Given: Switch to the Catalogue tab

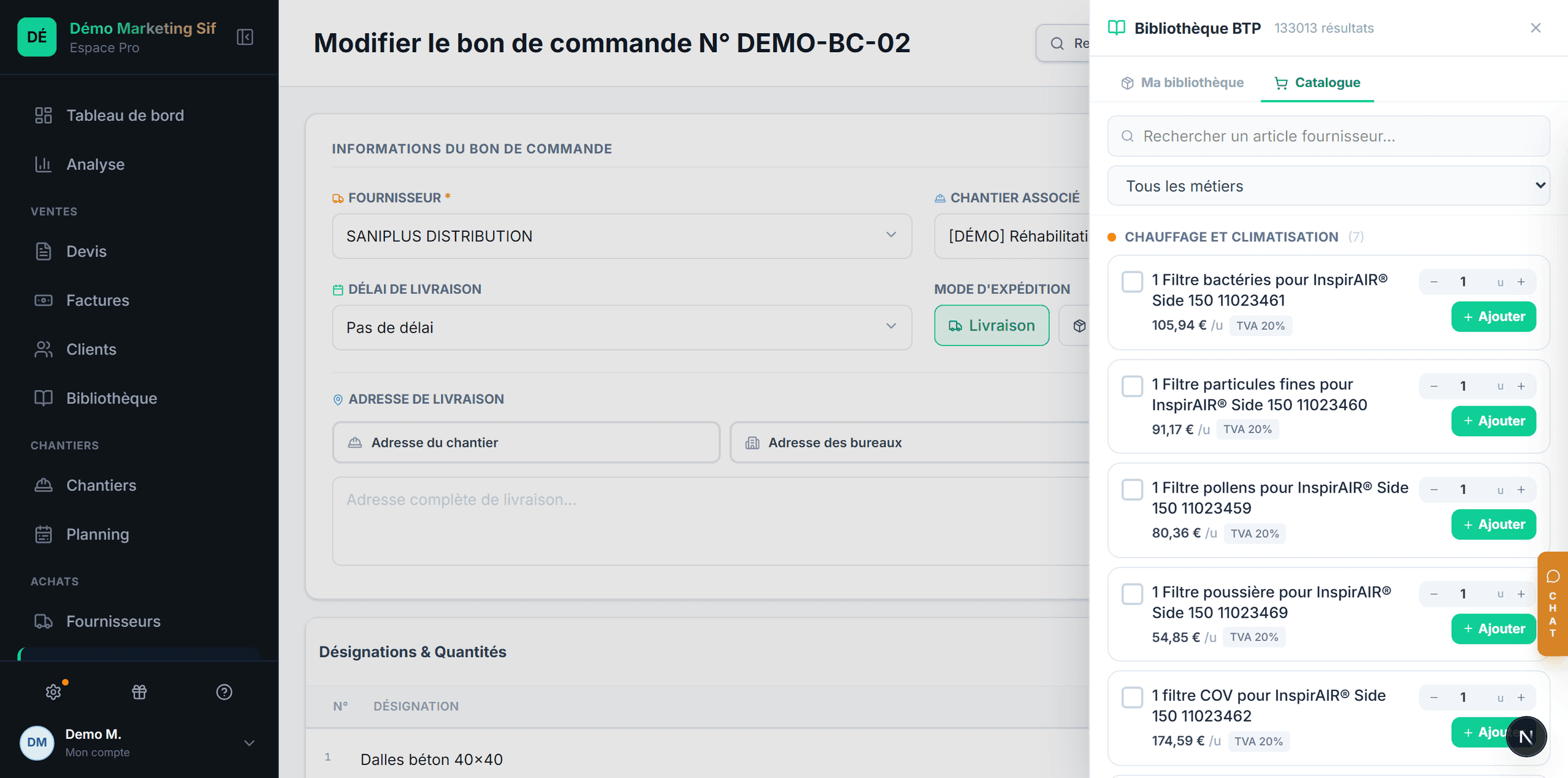Looking at the screenshot, I should tap(1317, 82).
